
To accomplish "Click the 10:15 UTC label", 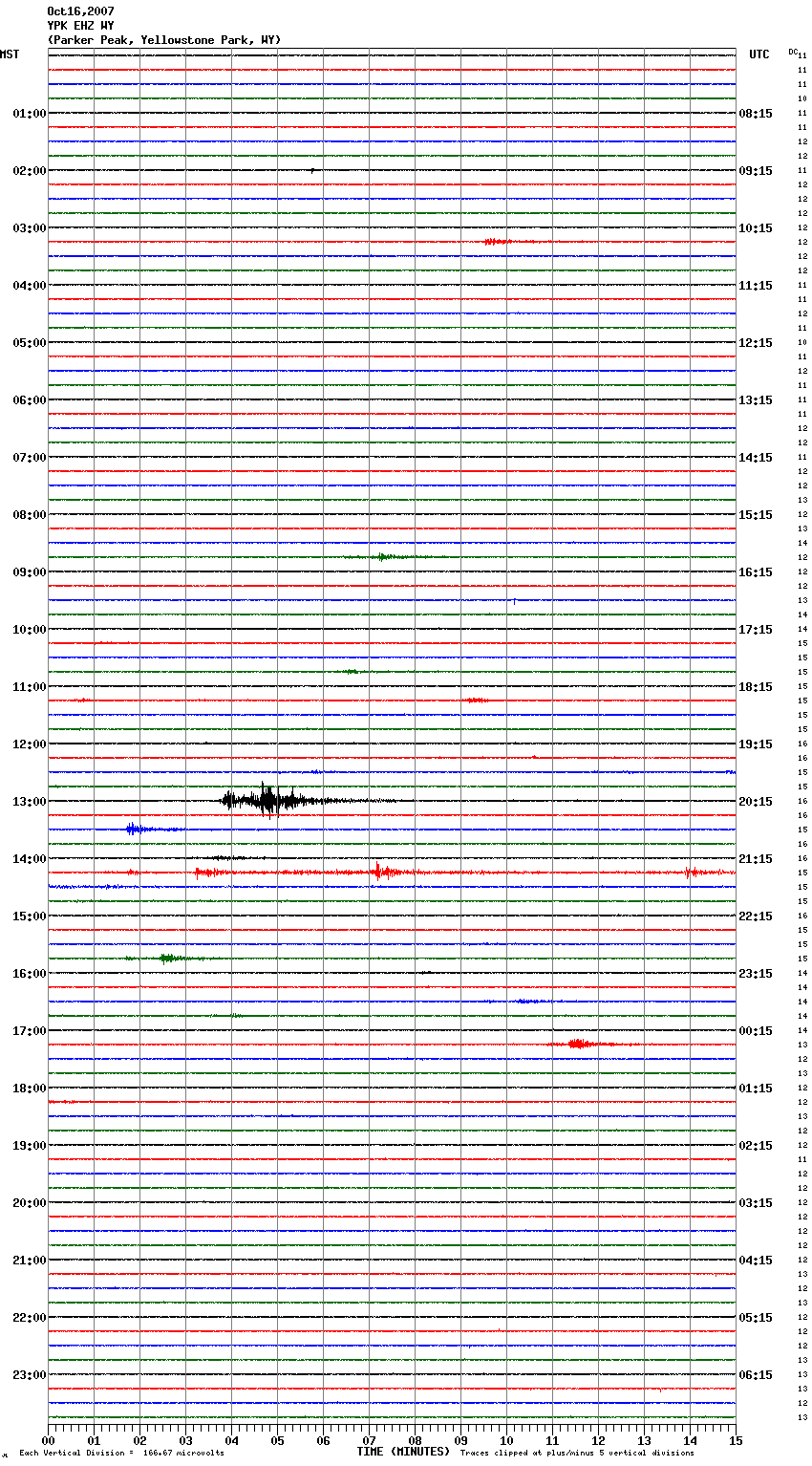I will [x=756, y=228].
